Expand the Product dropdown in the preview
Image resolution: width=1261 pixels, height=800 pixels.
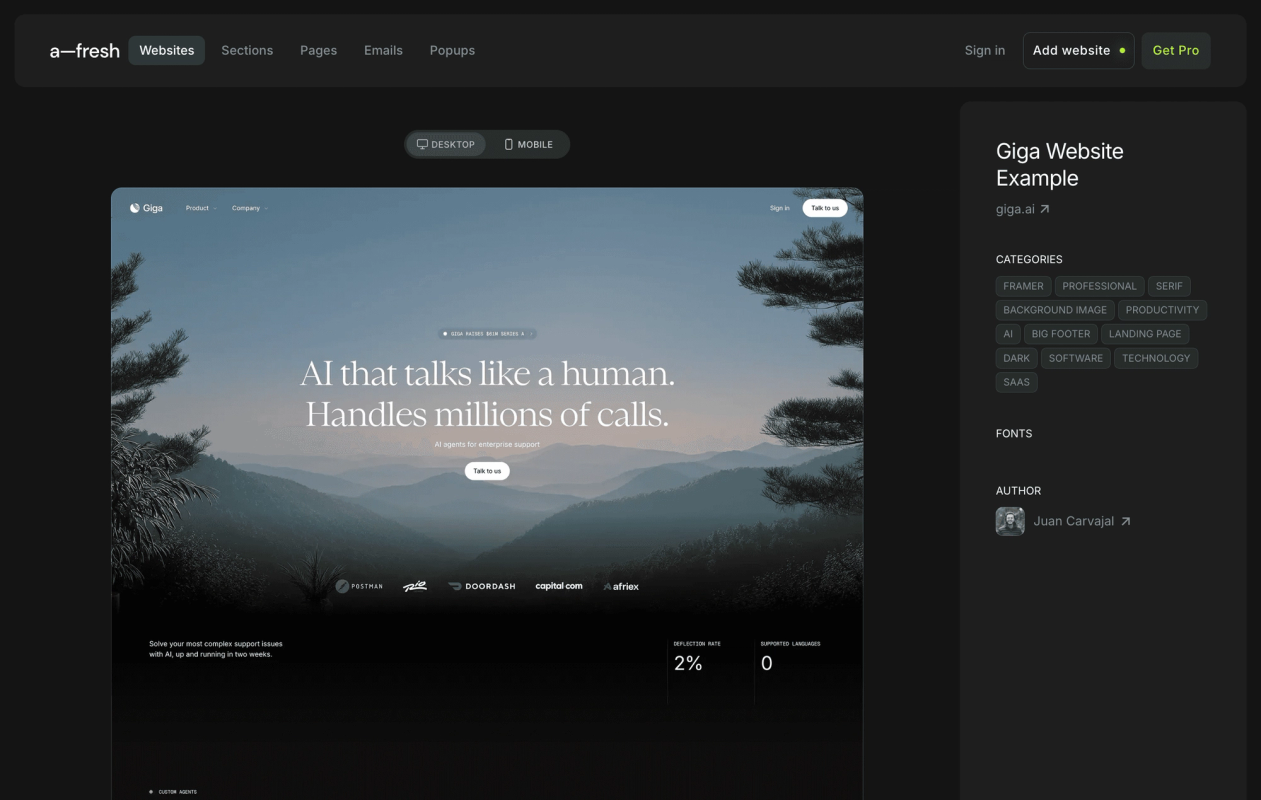pos(200,208)
